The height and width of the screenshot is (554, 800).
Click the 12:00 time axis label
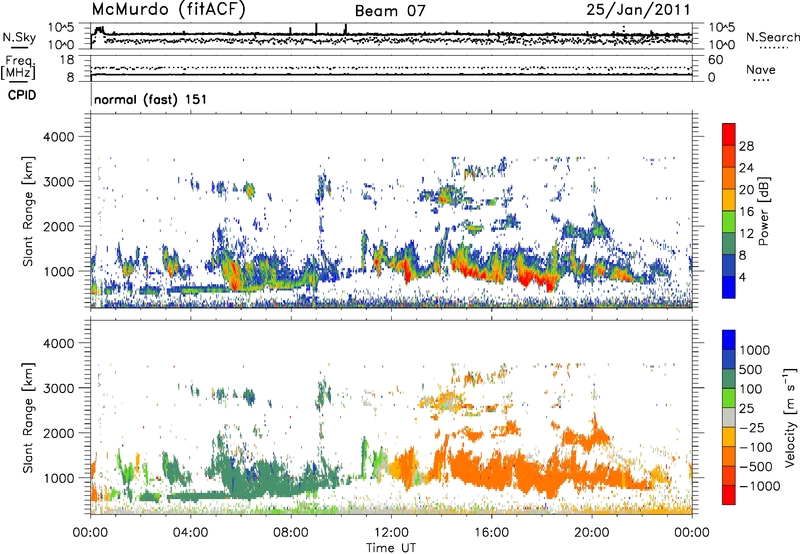(391, 533)
